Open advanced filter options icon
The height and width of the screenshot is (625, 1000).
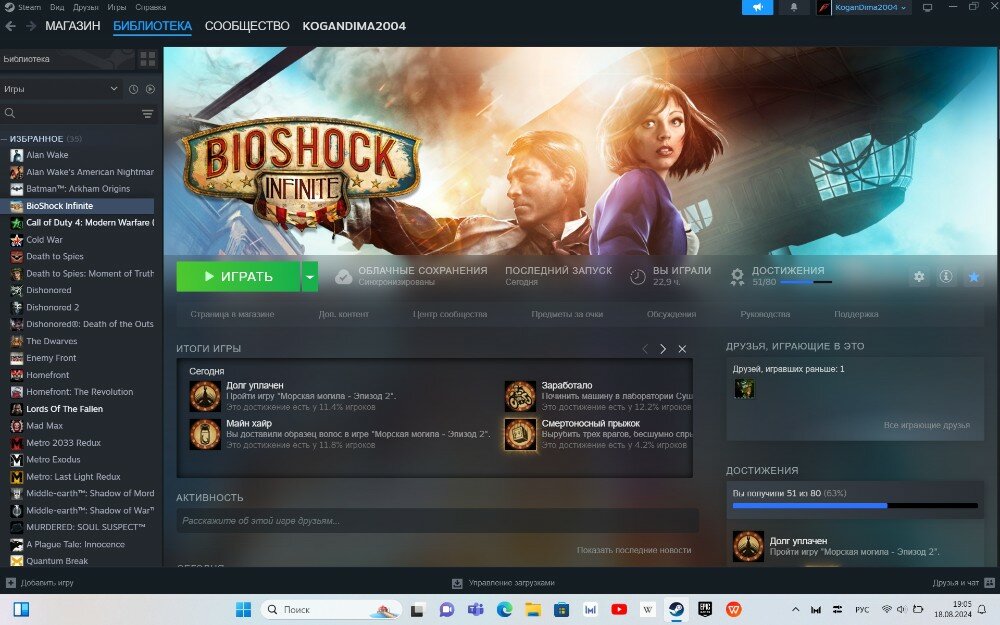coord(147,114)
